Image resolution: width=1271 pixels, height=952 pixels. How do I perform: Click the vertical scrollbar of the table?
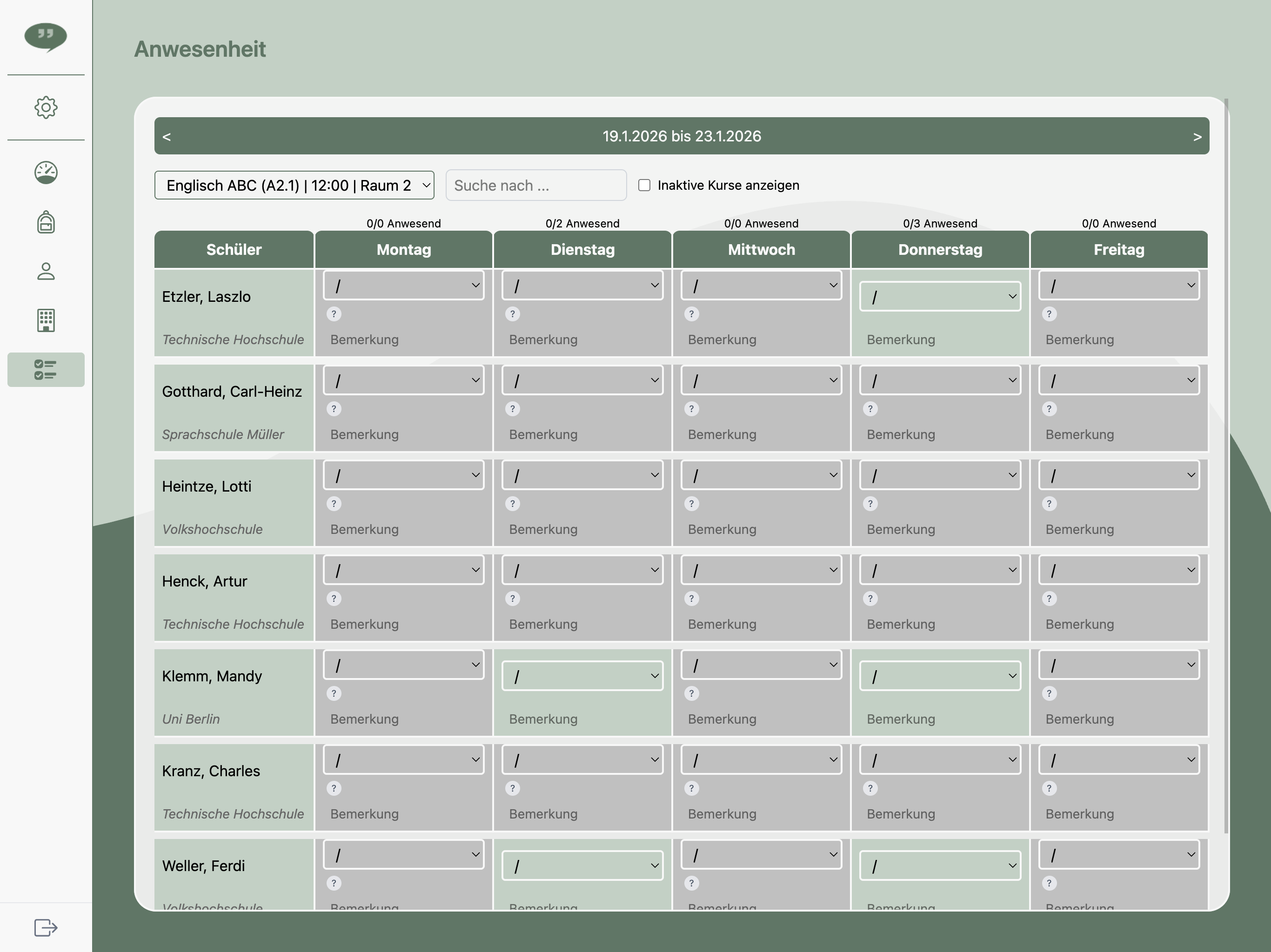(1226, 459)
